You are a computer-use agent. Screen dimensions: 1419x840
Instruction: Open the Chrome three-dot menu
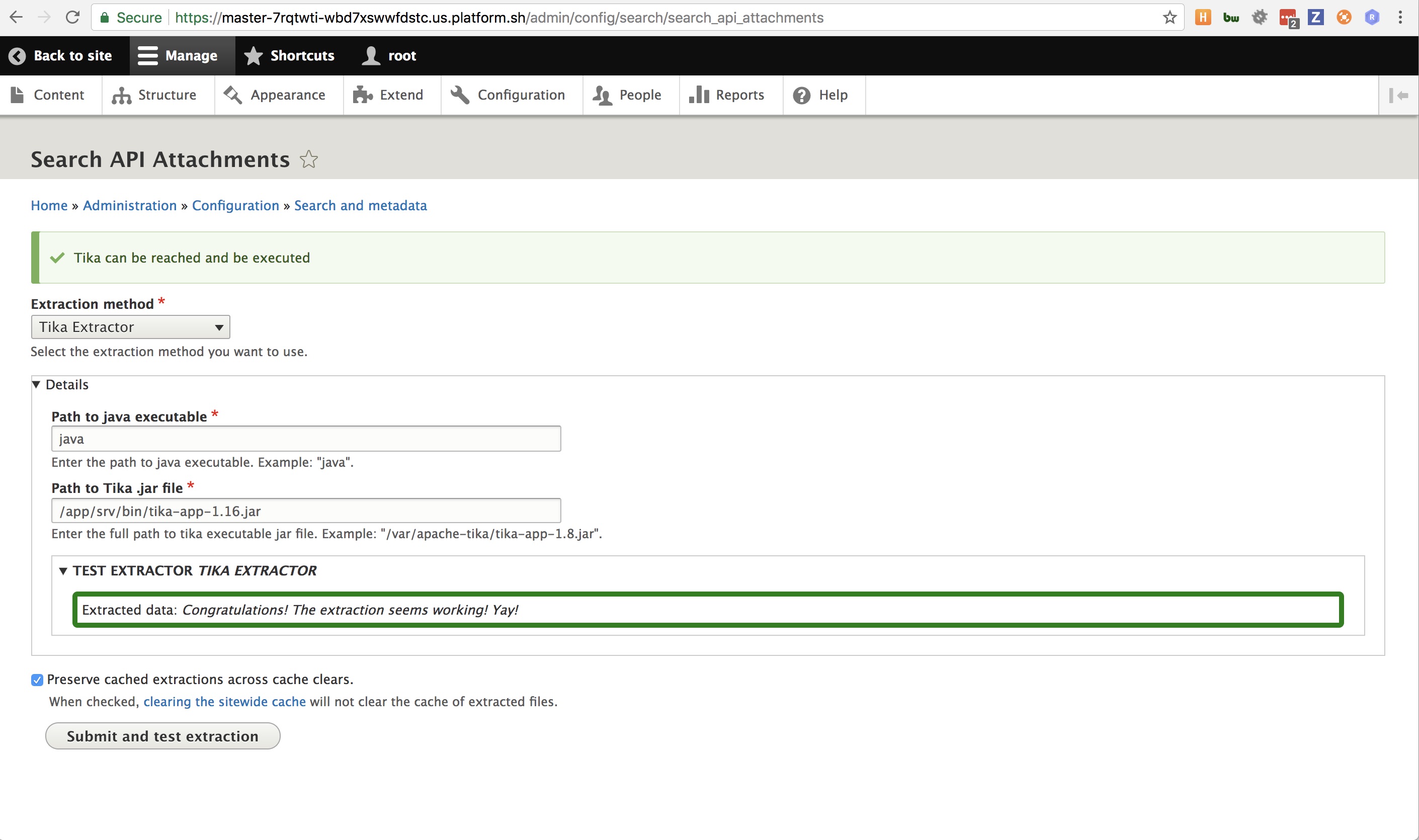[1400, 18]
